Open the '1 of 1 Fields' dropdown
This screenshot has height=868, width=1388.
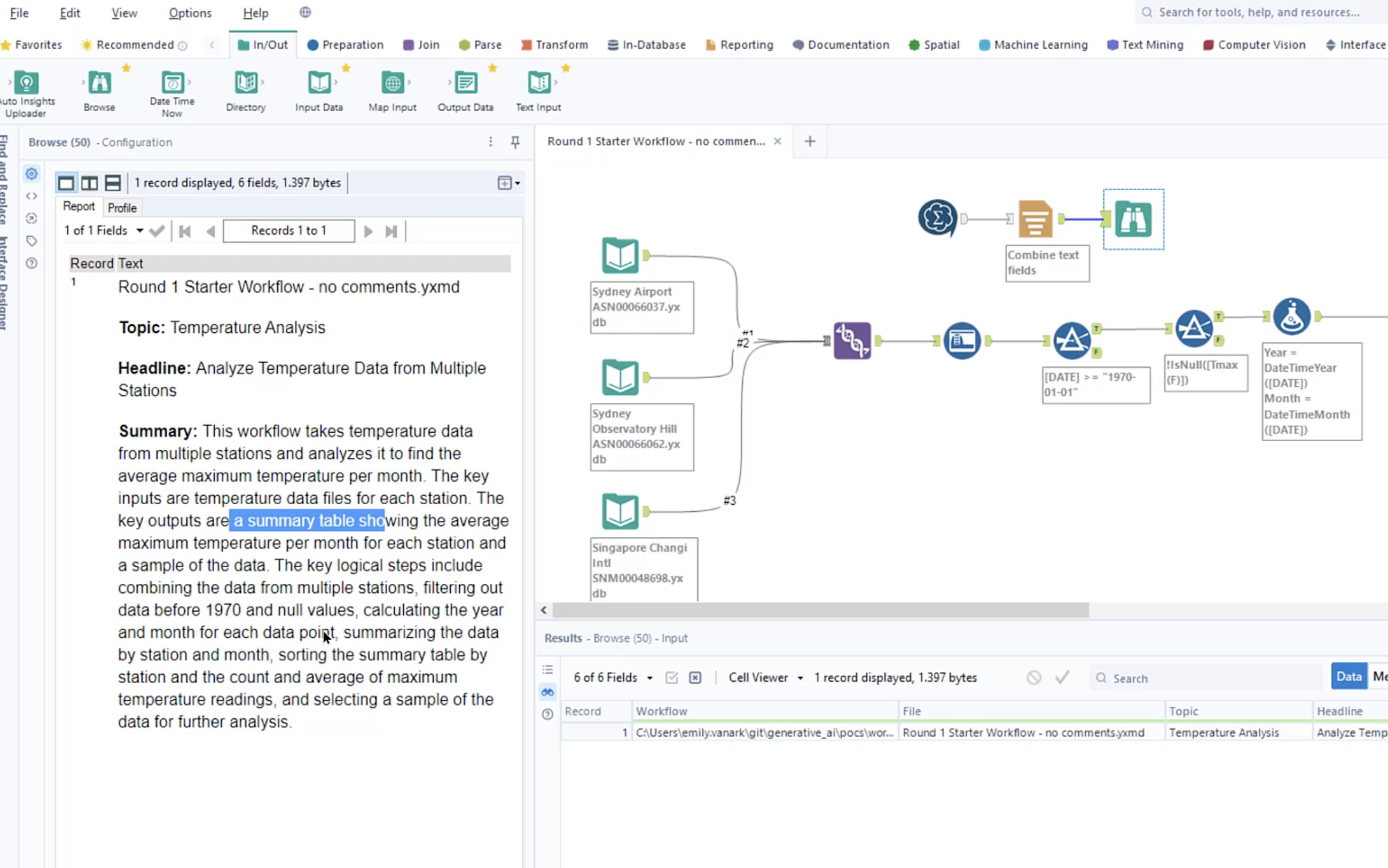coord(140,231)
